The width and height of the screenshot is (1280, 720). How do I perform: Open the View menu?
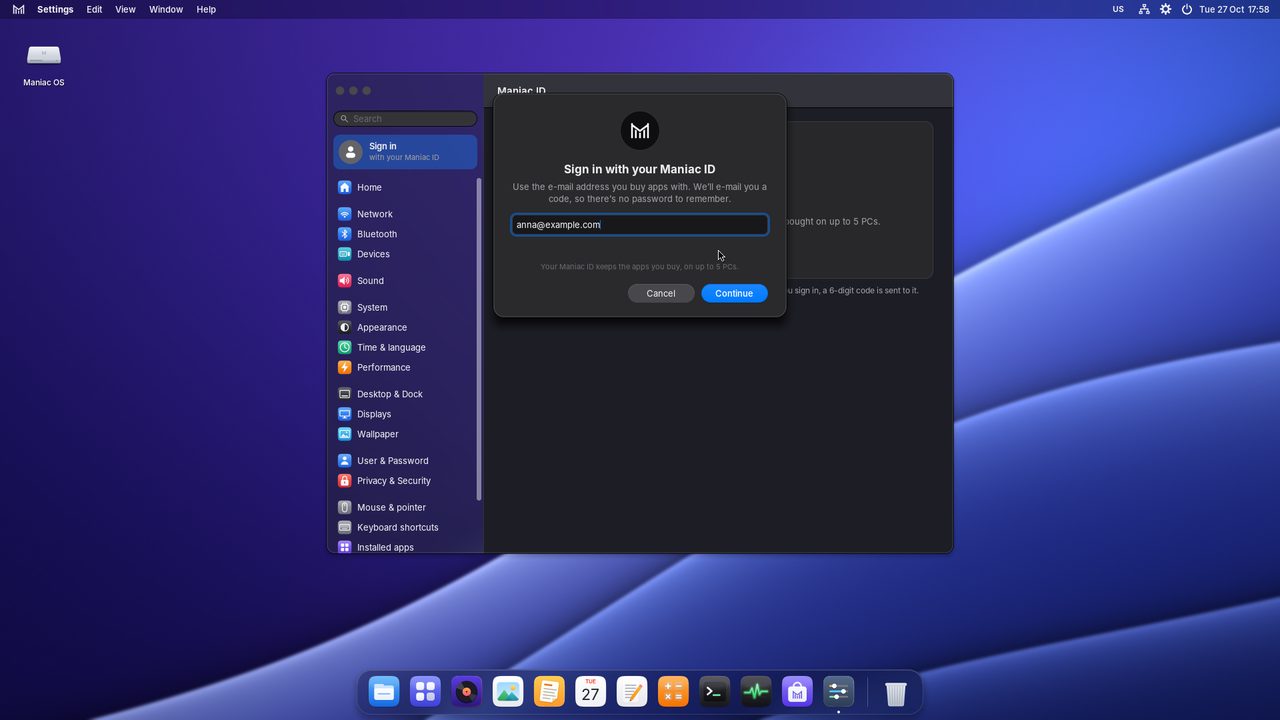(x=125, y=9)
